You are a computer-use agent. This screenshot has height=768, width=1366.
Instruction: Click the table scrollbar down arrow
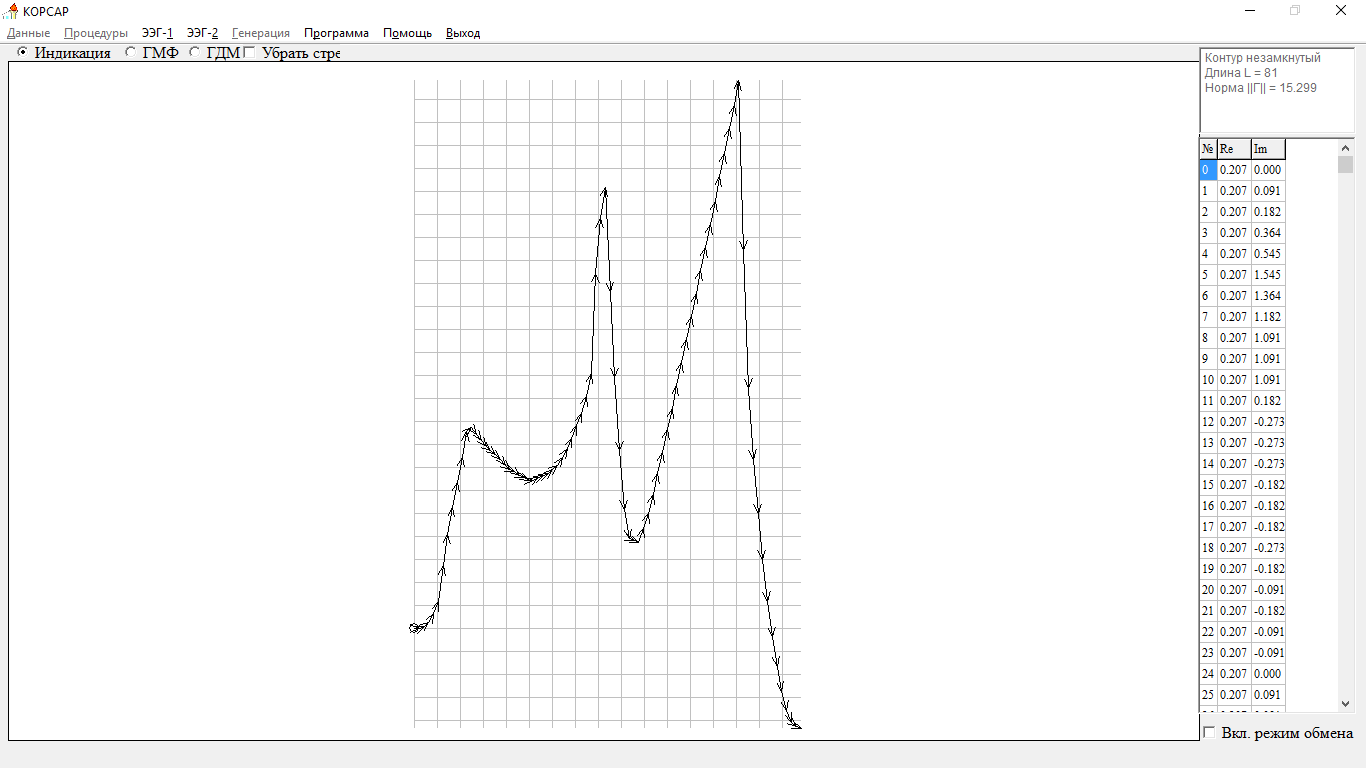(1345, 704)
